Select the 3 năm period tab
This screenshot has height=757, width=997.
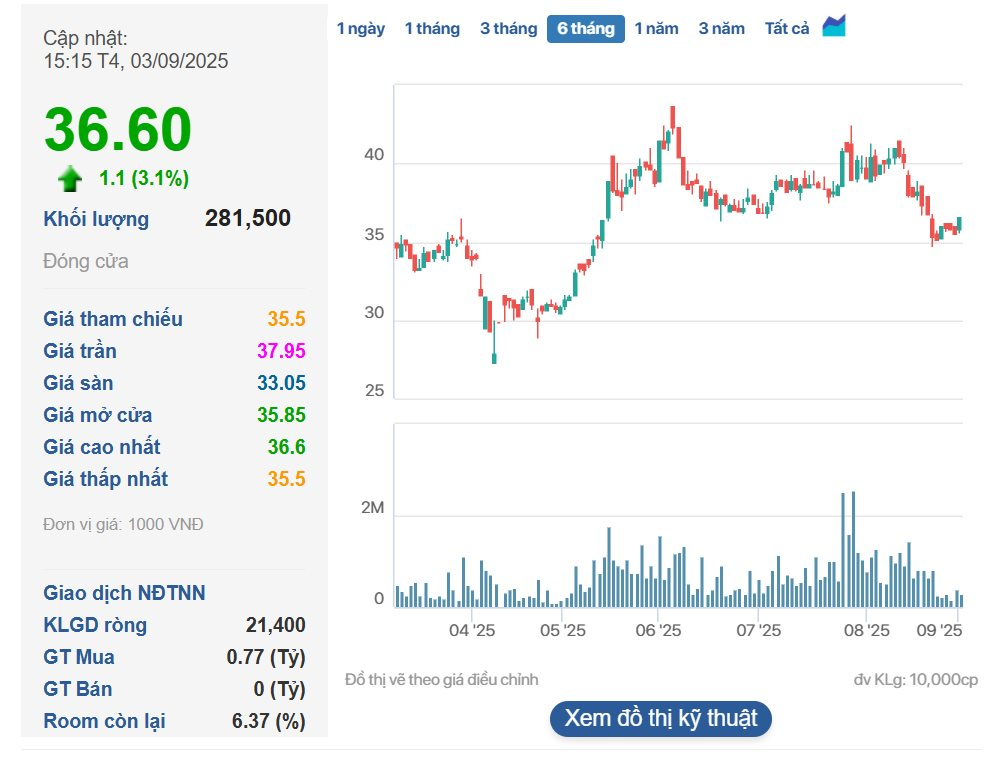(721, 28)
